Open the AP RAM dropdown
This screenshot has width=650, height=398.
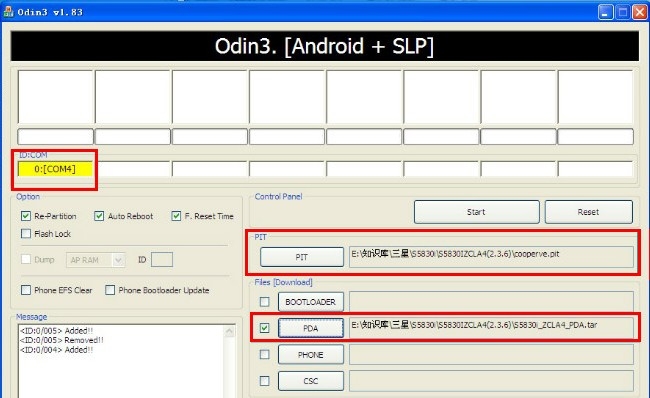(x=118, y=260)
